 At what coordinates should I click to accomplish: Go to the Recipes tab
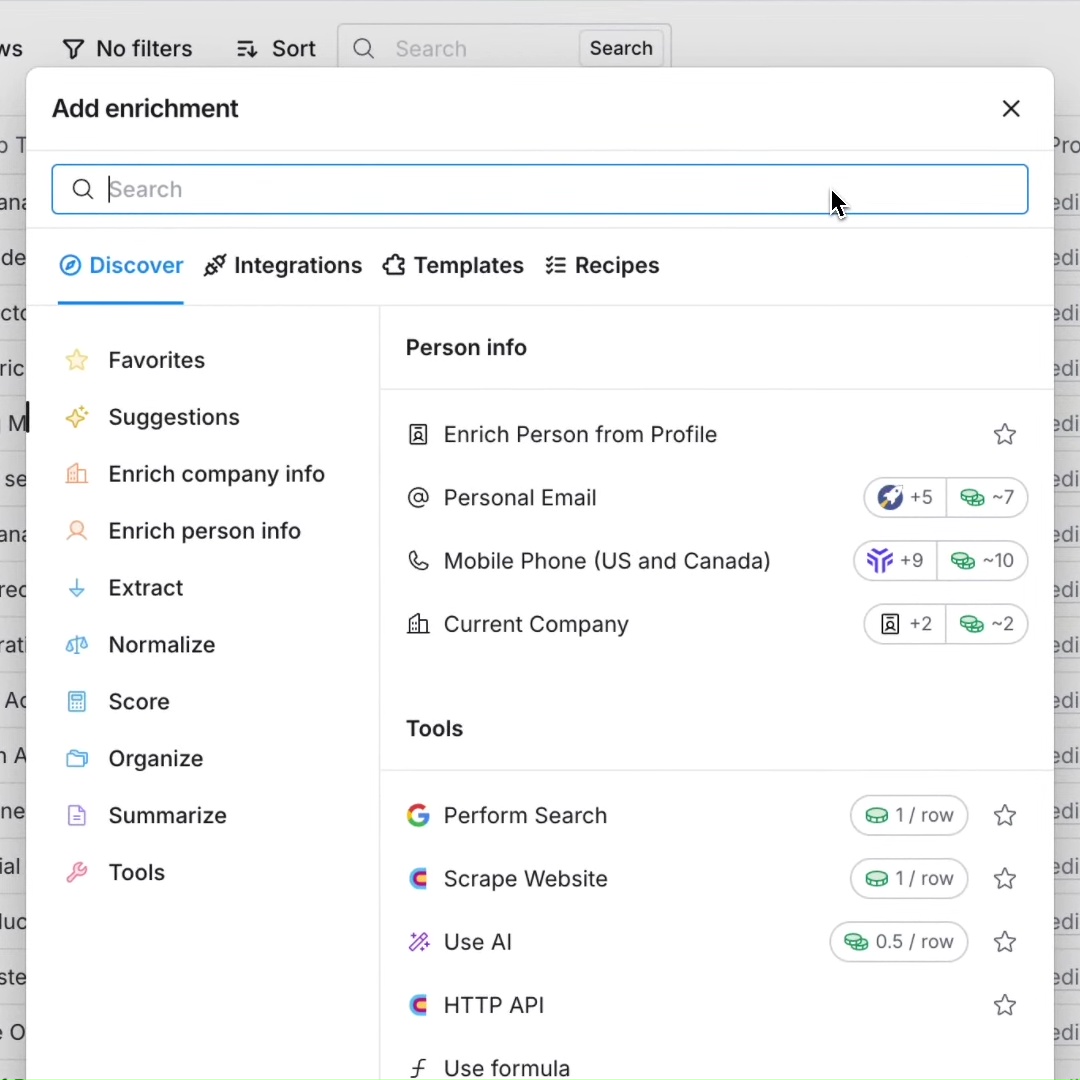pos(602,266)
